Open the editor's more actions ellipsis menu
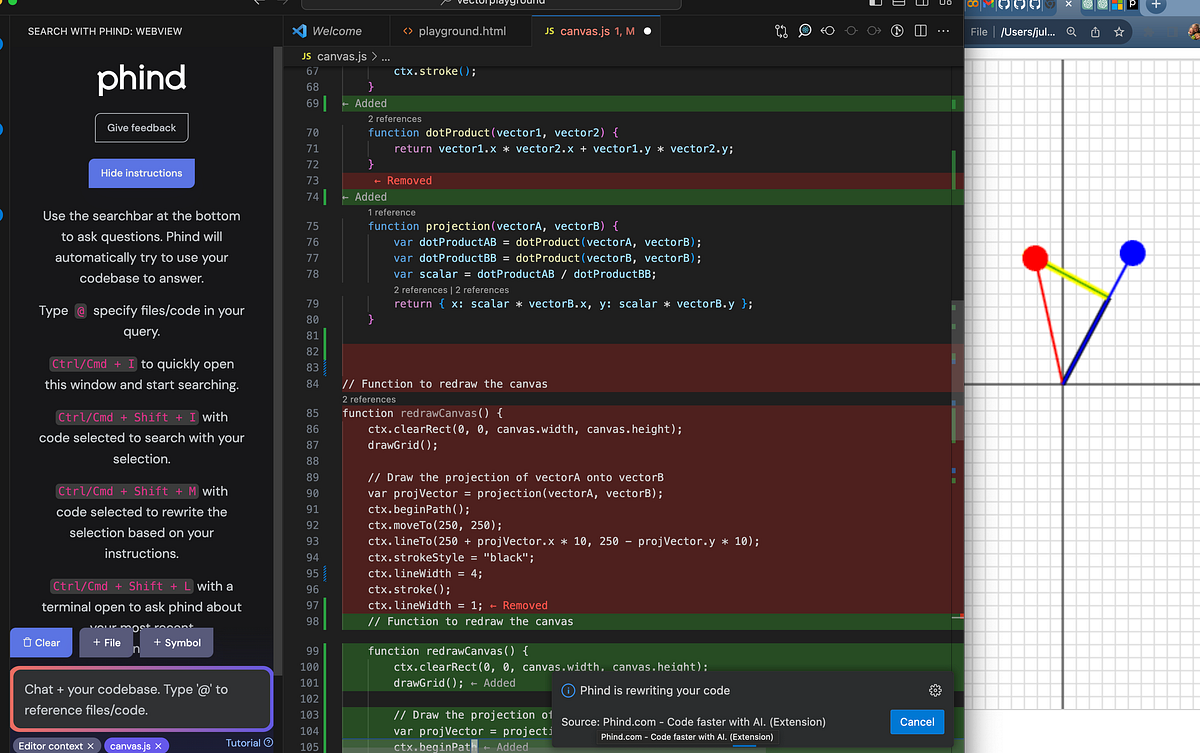Screen dimensions: 1200x753 943,31
